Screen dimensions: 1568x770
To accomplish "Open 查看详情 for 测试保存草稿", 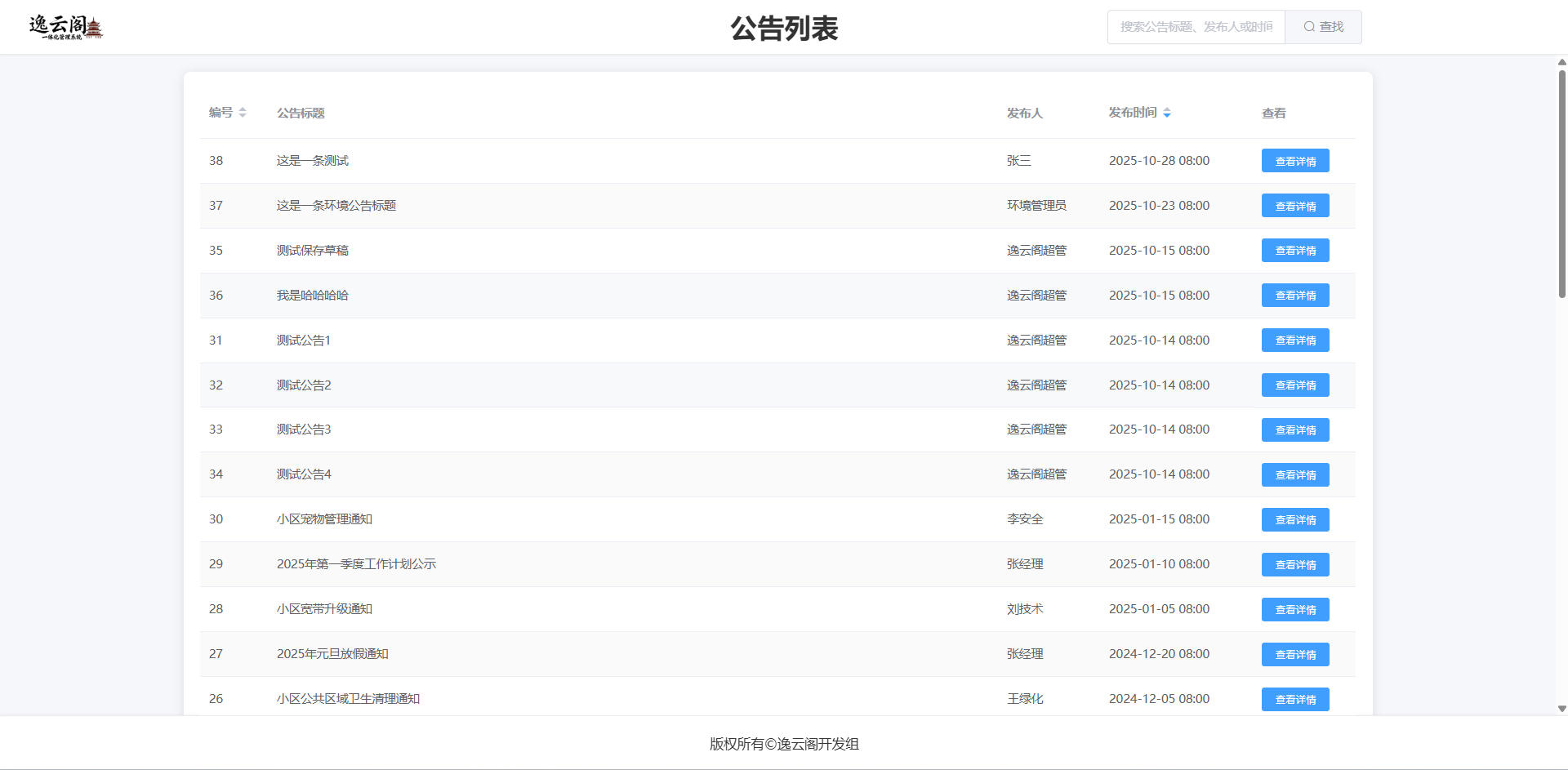I will (1294, 250).
